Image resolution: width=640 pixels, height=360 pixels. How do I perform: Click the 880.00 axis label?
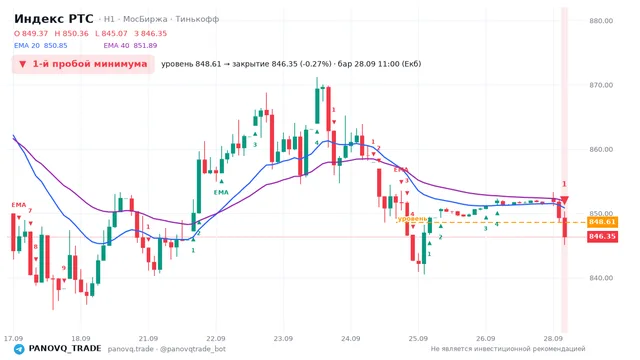click(x=601, y=21)
